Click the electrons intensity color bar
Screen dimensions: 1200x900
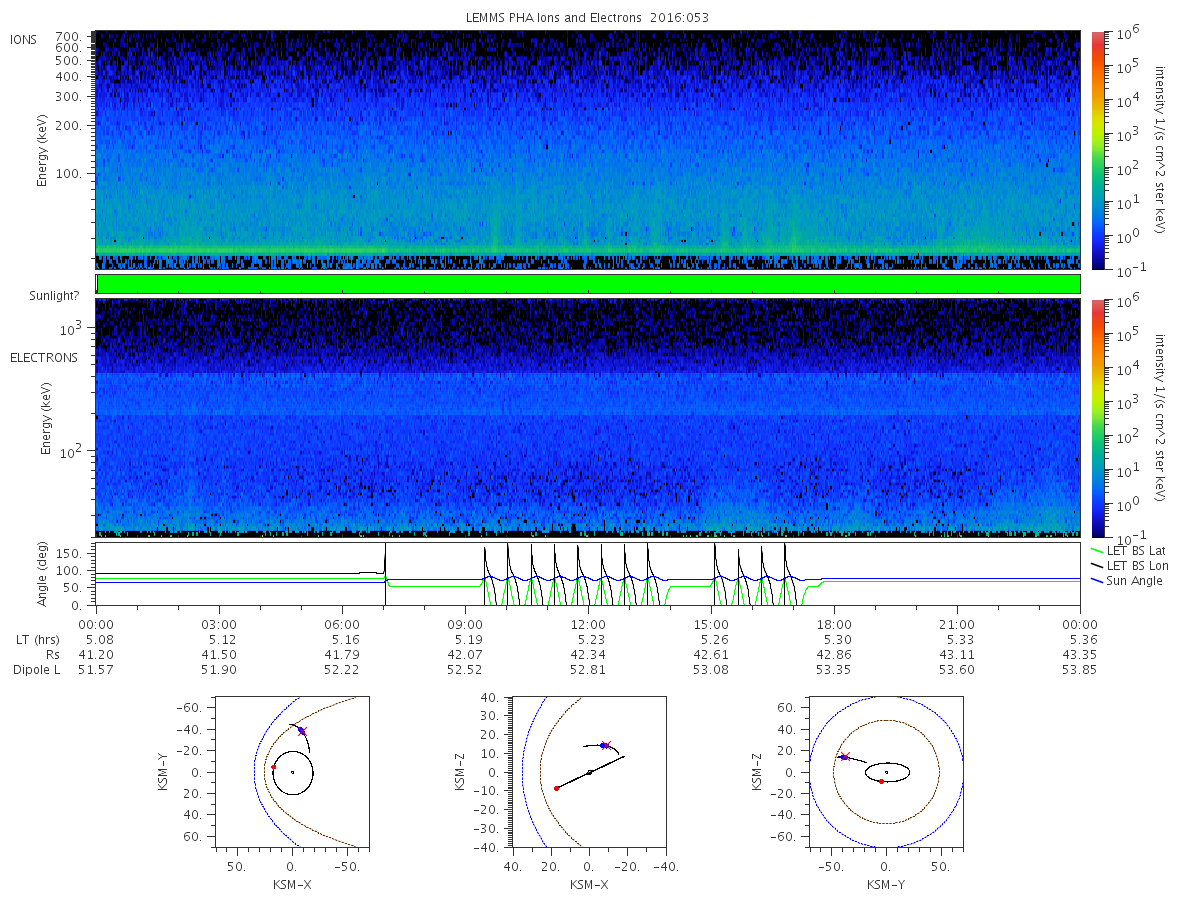tap(1097, 417)
